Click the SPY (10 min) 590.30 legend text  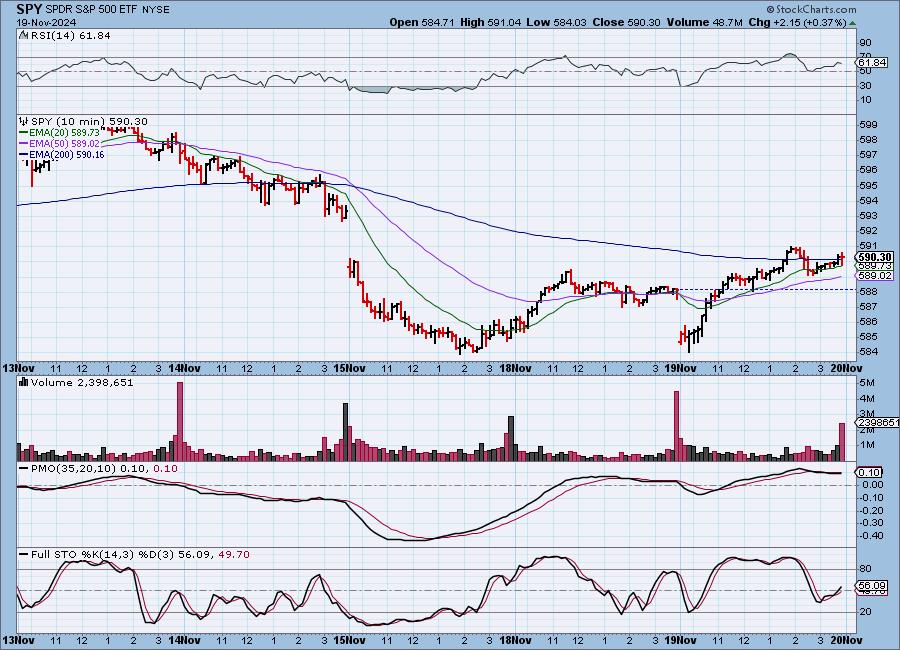(89, 121)
